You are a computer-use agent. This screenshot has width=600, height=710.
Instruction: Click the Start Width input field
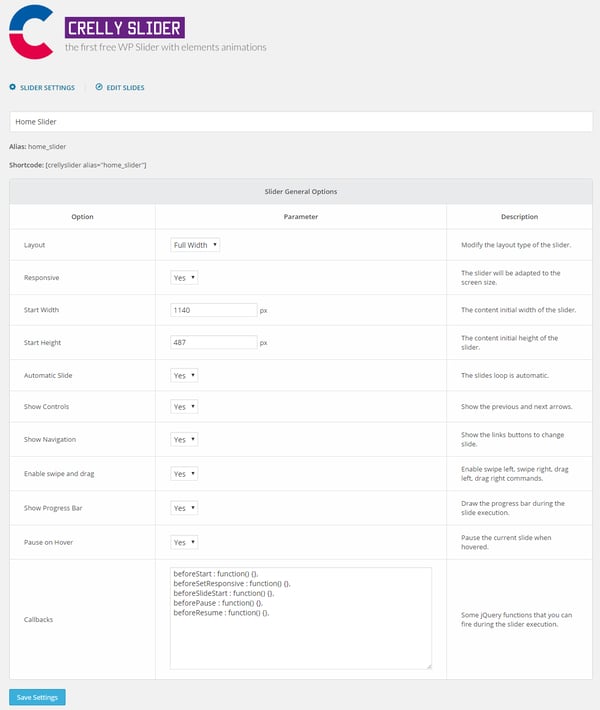tap(214, 310)
